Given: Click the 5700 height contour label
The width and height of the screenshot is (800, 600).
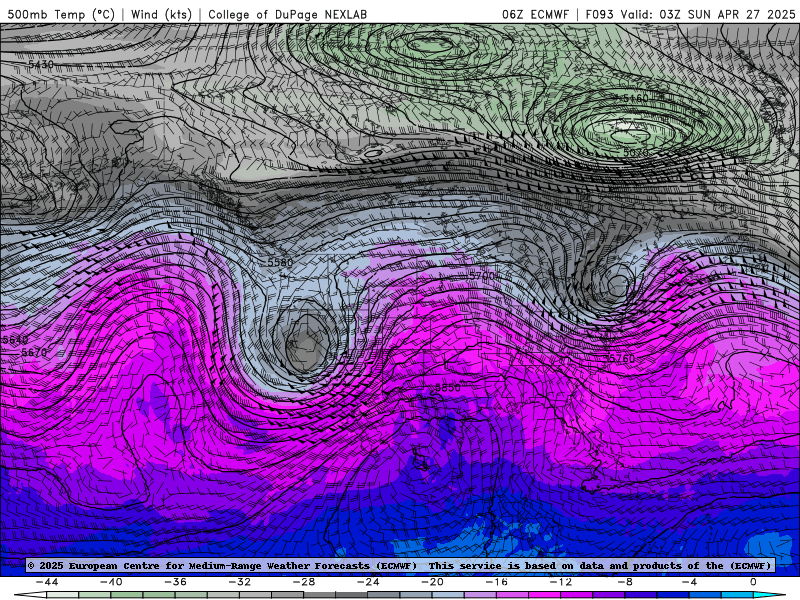Looking at the screenshot, I should (x=482, y=276).
